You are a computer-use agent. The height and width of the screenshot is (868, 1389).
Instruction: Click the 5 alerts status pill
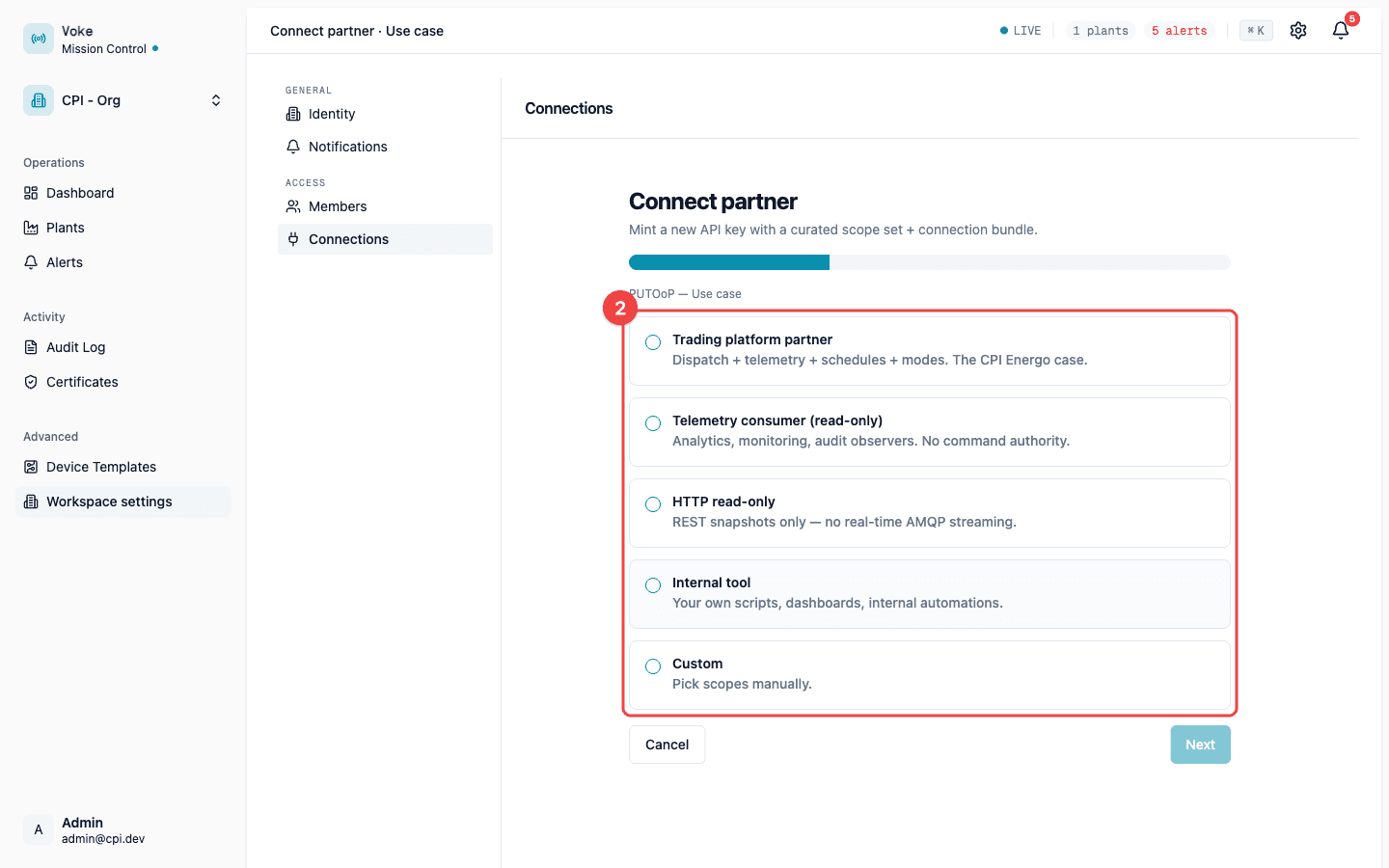click(1179, 31)
